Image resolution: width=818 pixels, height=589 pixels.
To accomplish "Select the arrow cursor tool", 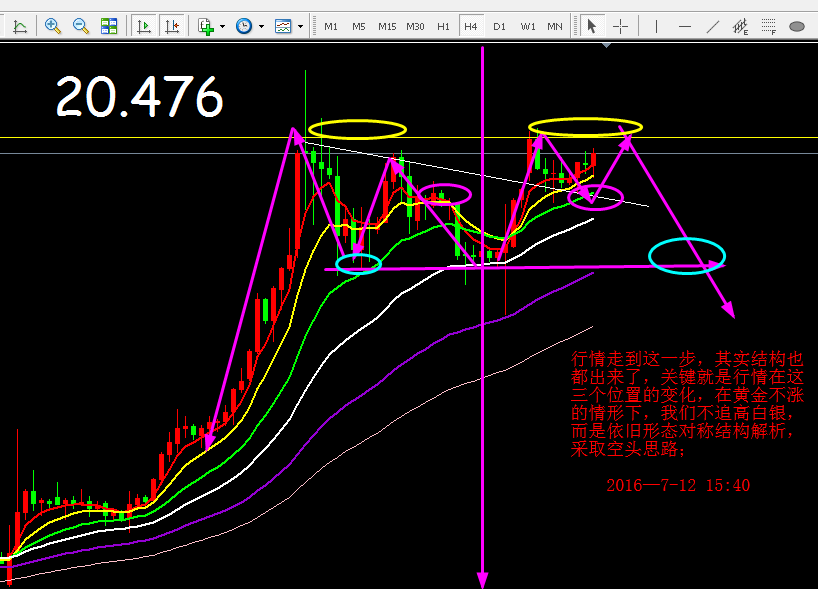I will pos(592,26).
